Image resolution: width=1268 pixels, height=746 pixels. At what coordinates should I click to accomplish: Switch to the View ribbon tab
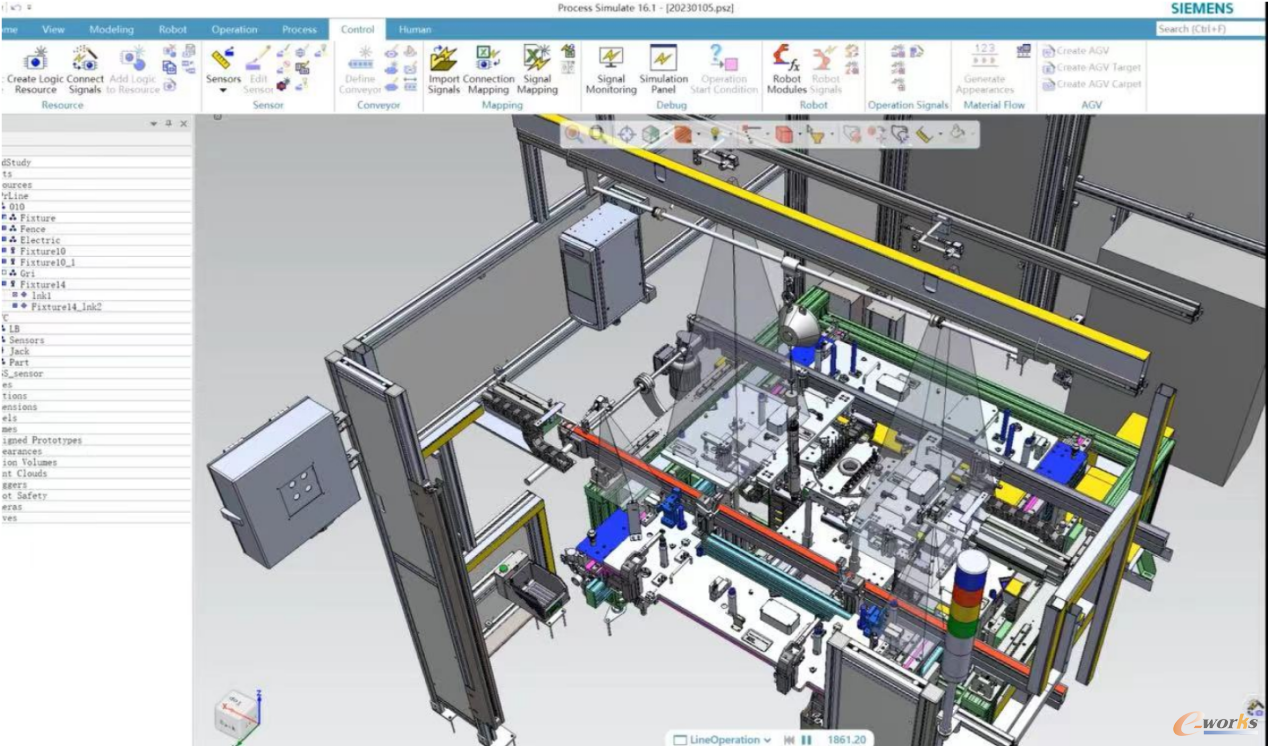pyautogui.click(x=53, y=29)
